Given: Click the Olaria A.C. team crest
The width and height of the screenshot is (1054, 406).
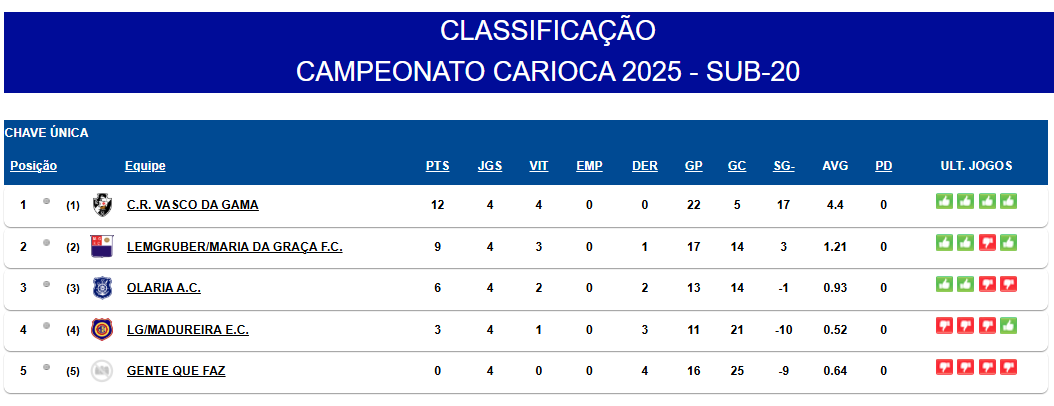Looking at the screenshot, I should 102,288.
